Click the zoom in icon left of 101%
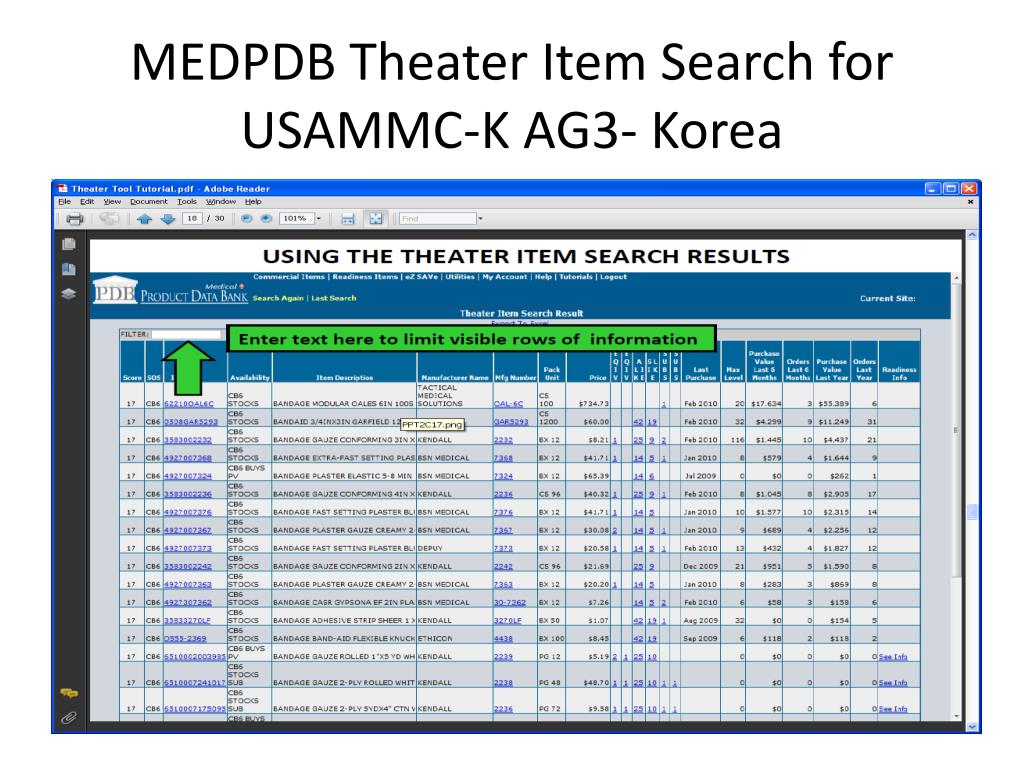The height and width of the screenshot is (768, 1024). [266, 219]
